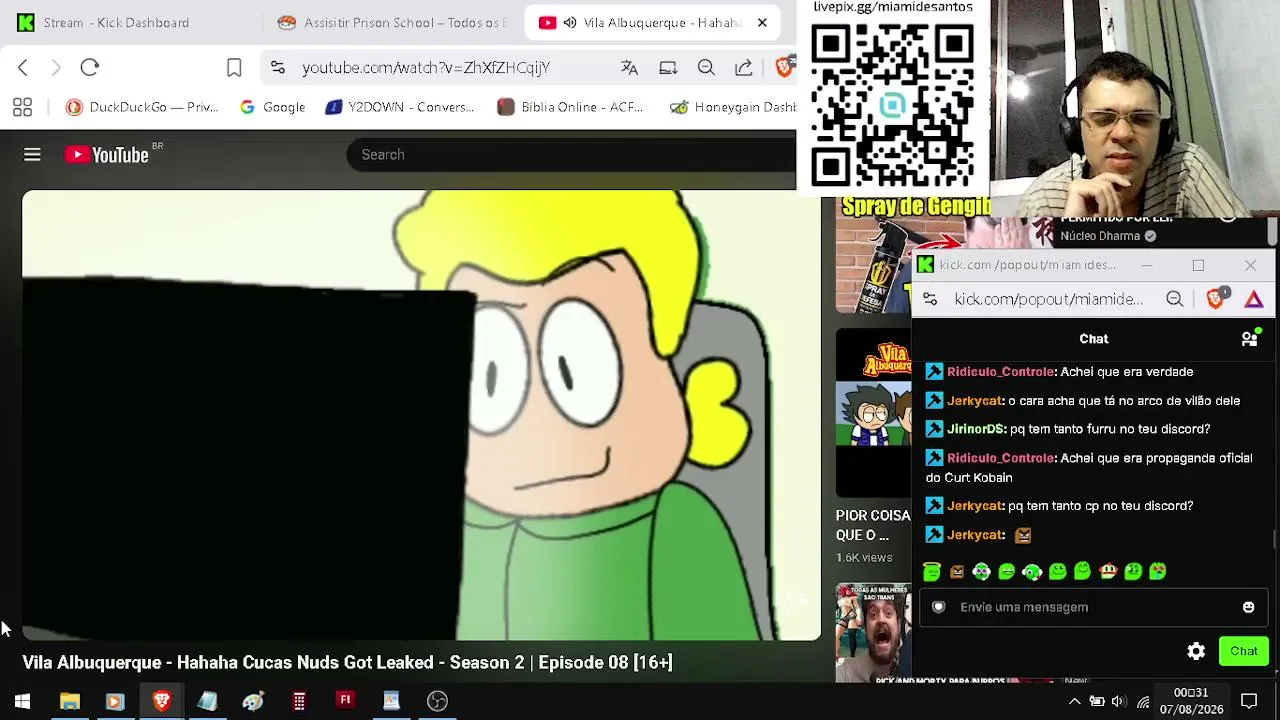Open the bookmarks apps grid icon

[22, 107]
